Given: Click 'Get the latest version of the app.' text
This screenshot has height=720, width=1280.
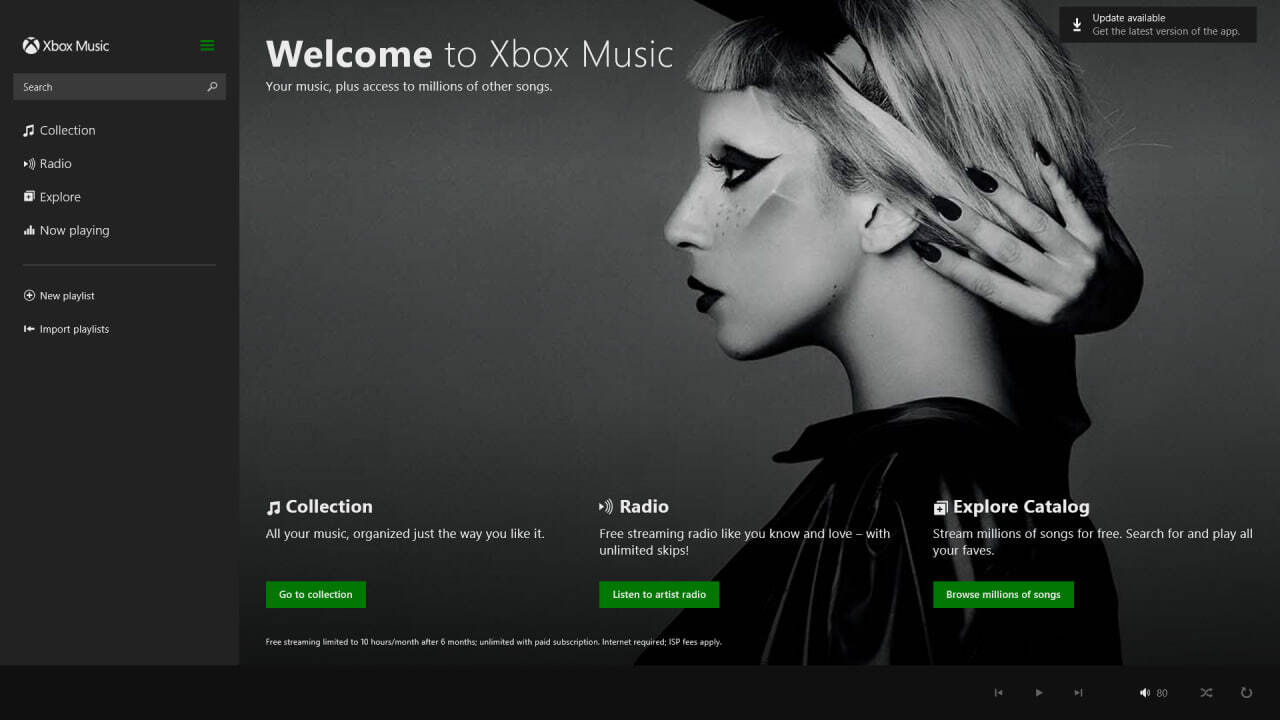Looking at the screenshot, I should pos(1166,32).
